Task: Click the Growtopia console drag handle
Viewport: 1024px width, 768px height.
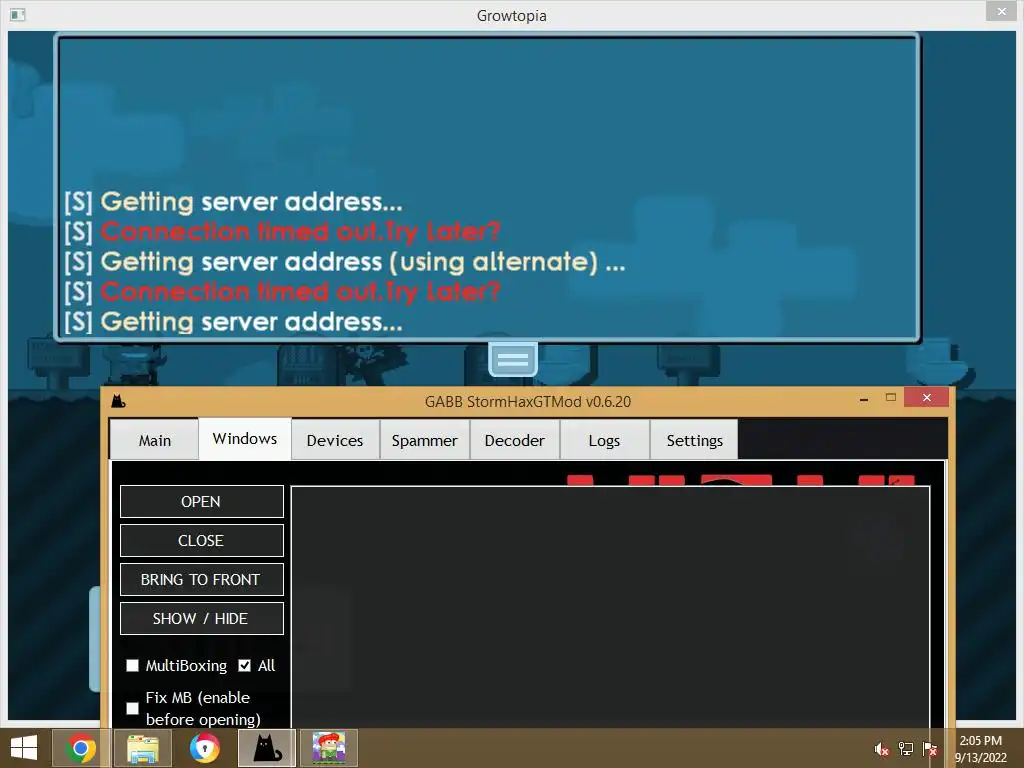Action: pyautogui.click(x=513, y=359)
